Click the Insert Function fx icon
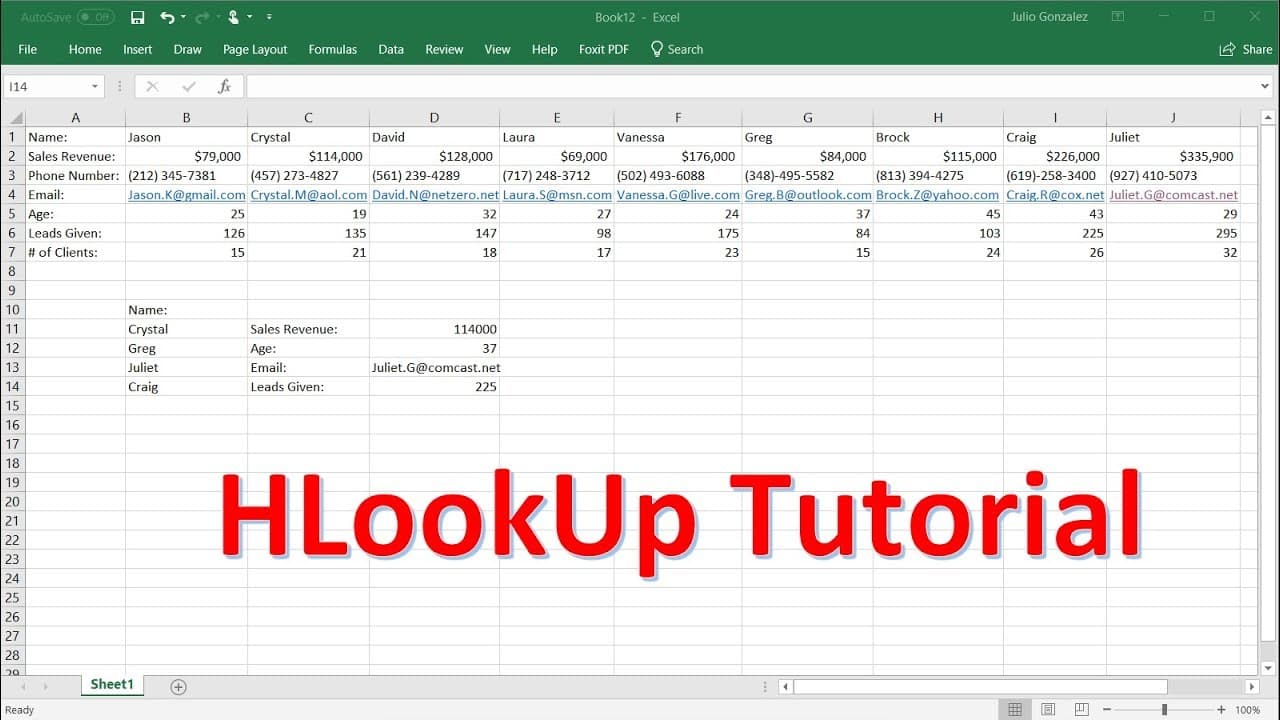 pyautogui.click(x=224, y=87)
